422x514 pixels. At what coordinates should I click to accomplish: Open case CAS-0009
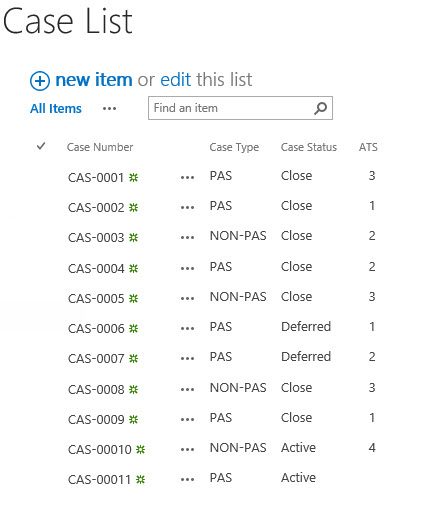[x=96, y=419]
